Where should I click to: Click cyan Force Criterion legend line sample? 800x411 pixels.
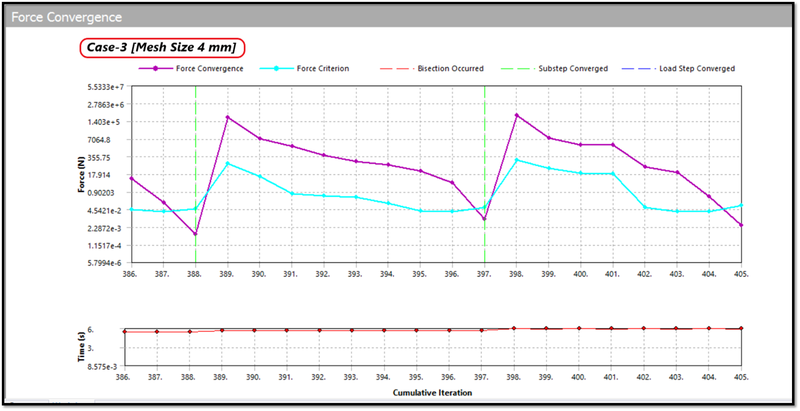277,68
